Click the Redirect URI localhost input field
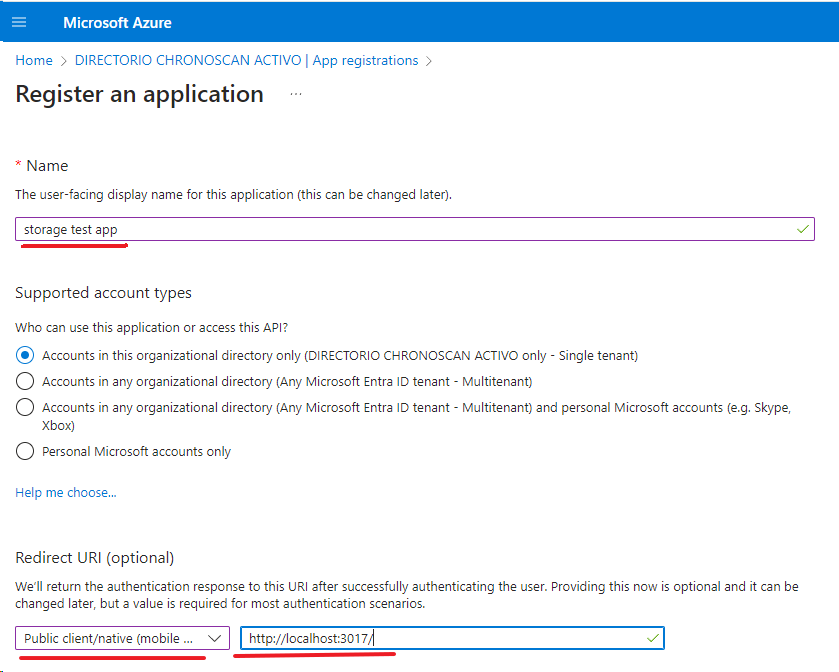This screenshot has width=839, height=672. (440, 638)
